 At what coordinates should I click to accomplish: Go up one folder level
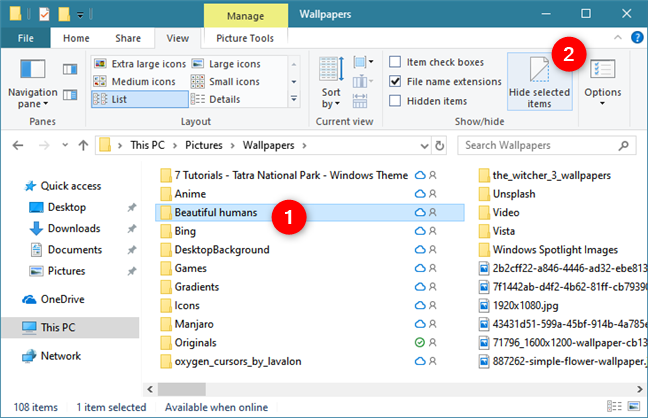point(83,145)
